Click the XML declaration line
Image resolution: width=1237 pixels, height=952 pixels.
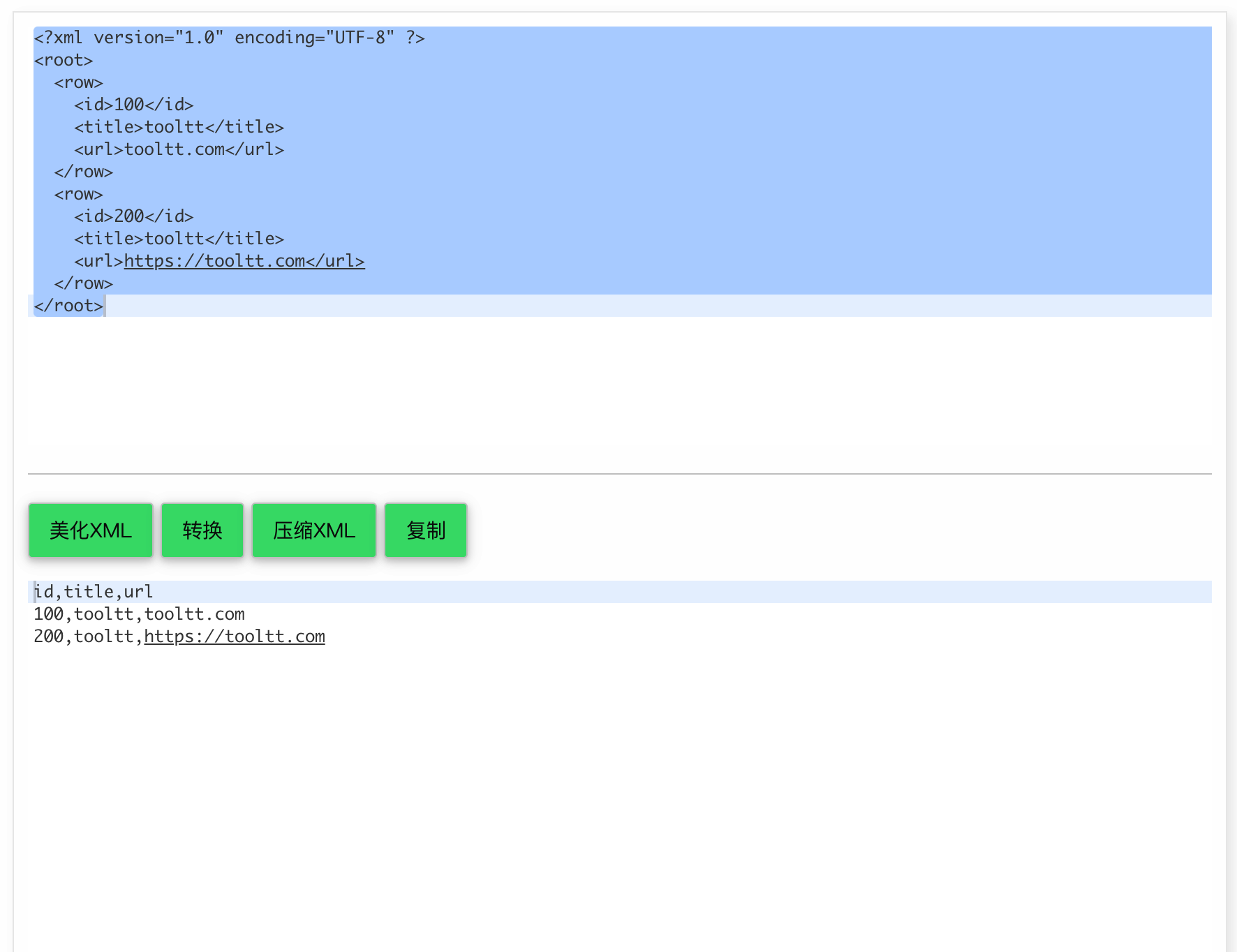point(229,38)
